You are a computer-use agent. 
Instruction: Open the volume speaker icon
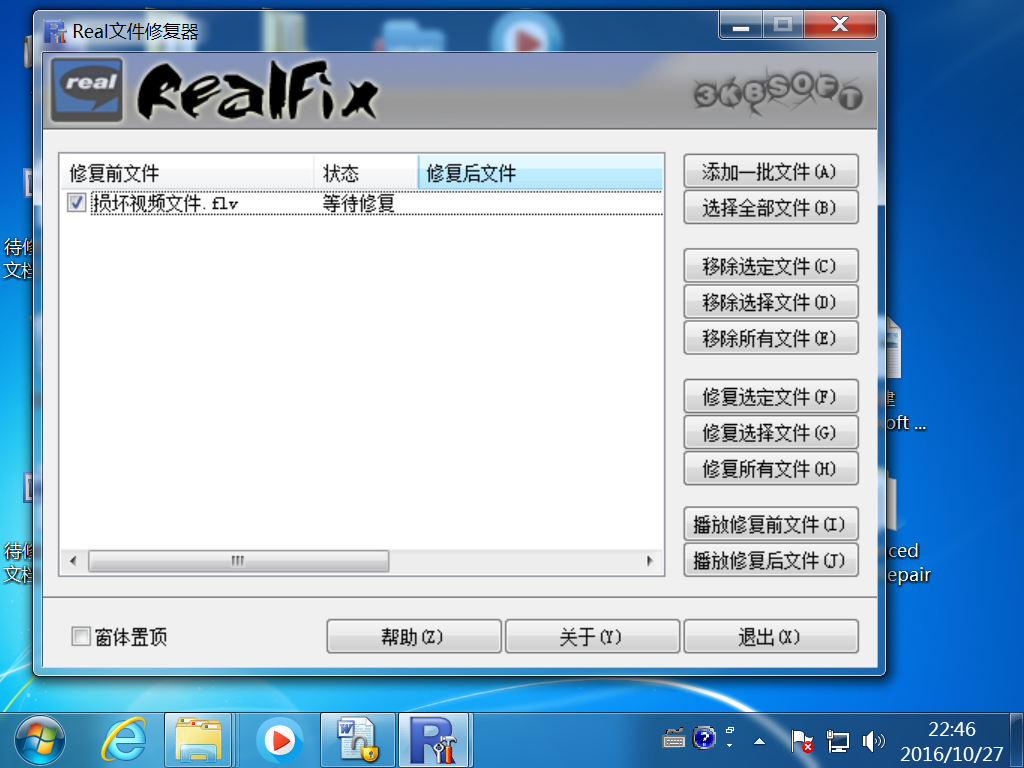tap(873, 741)
